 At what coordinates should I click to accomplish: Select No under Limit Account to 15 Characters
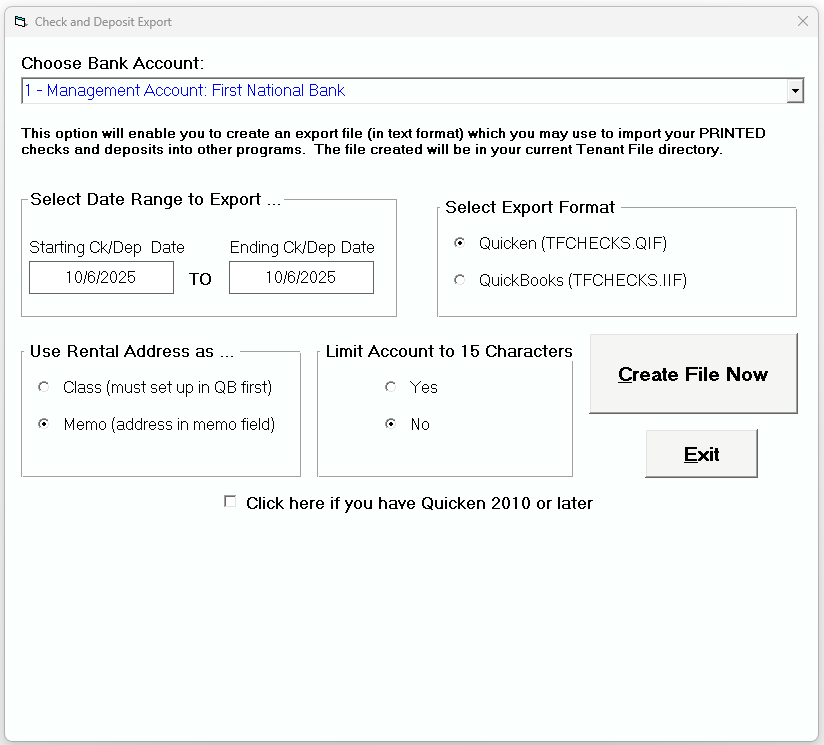390,423
